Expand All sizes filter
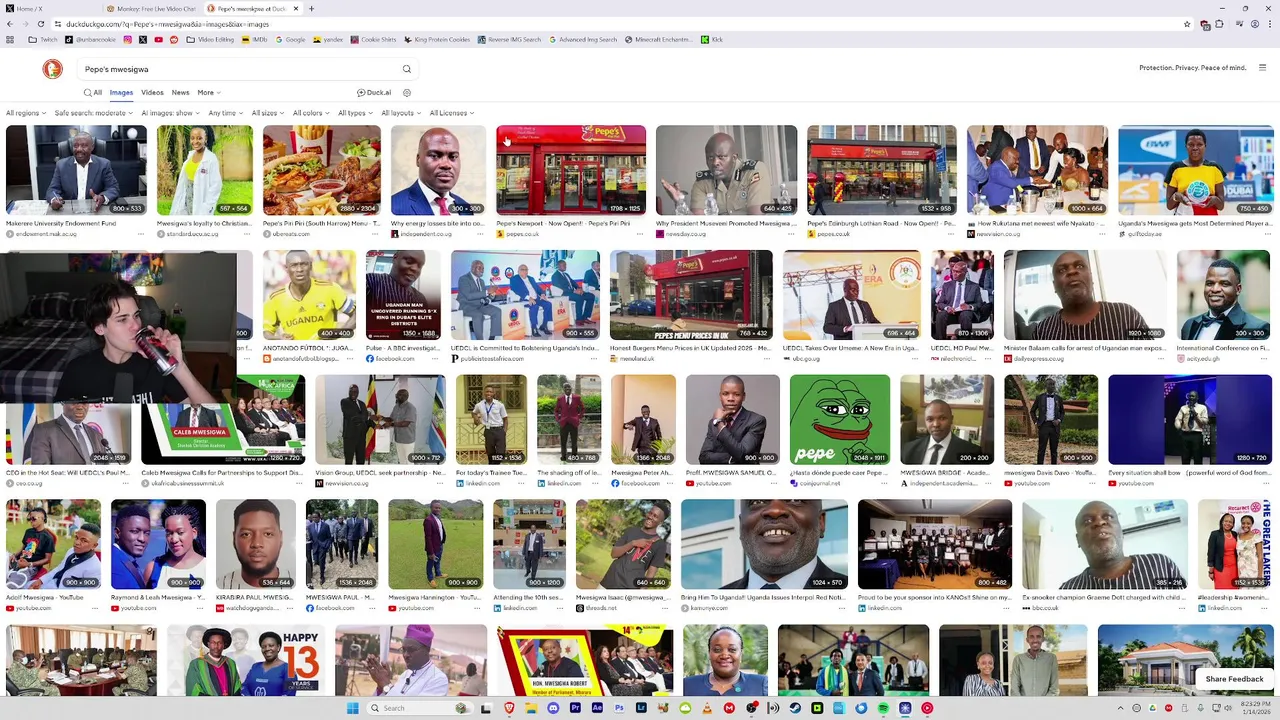The width and height of the screenshot is (1280, 720). 268,113
